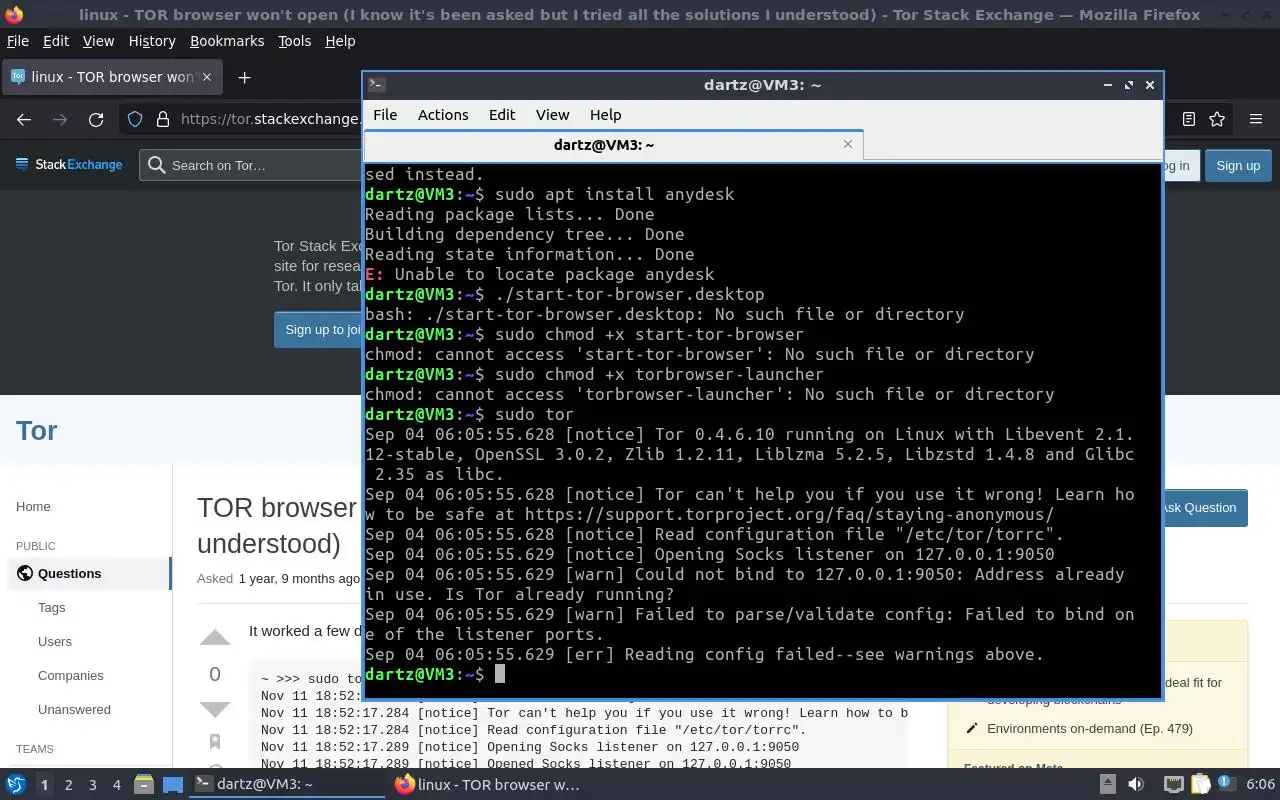Switch to workspace 2 in taskbar
The image size is (1280, 800).
pyautogui.click(x=68, y=785)
